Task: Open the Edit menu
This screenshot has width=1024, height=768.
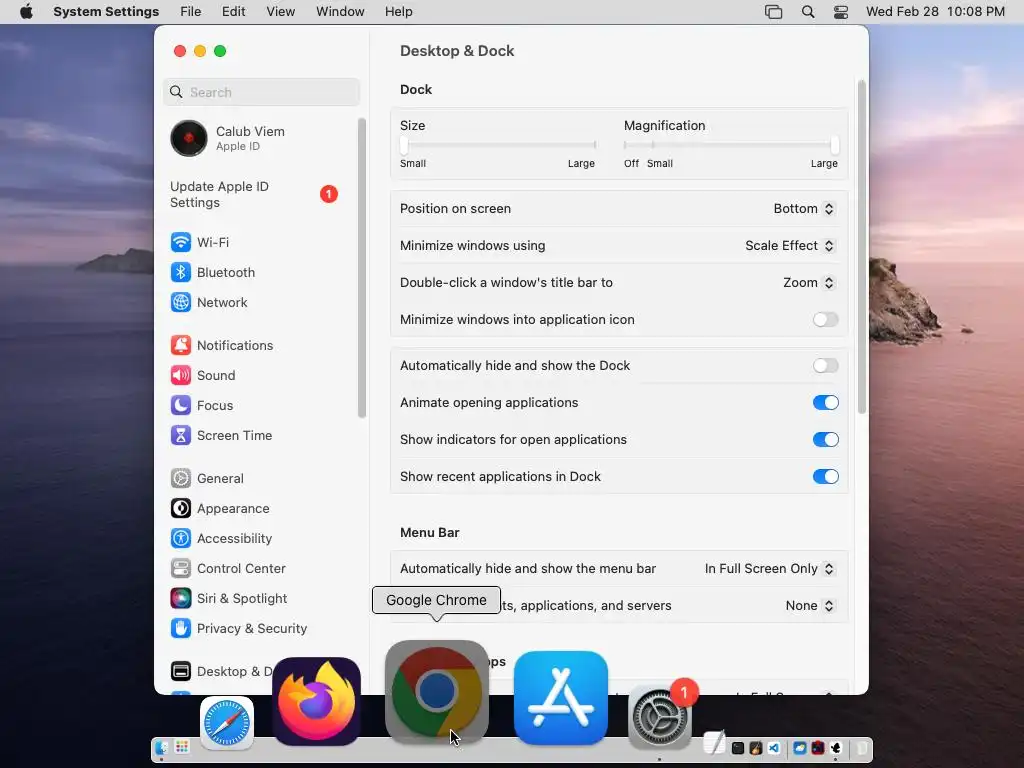Action: click(x=233, y=12)
